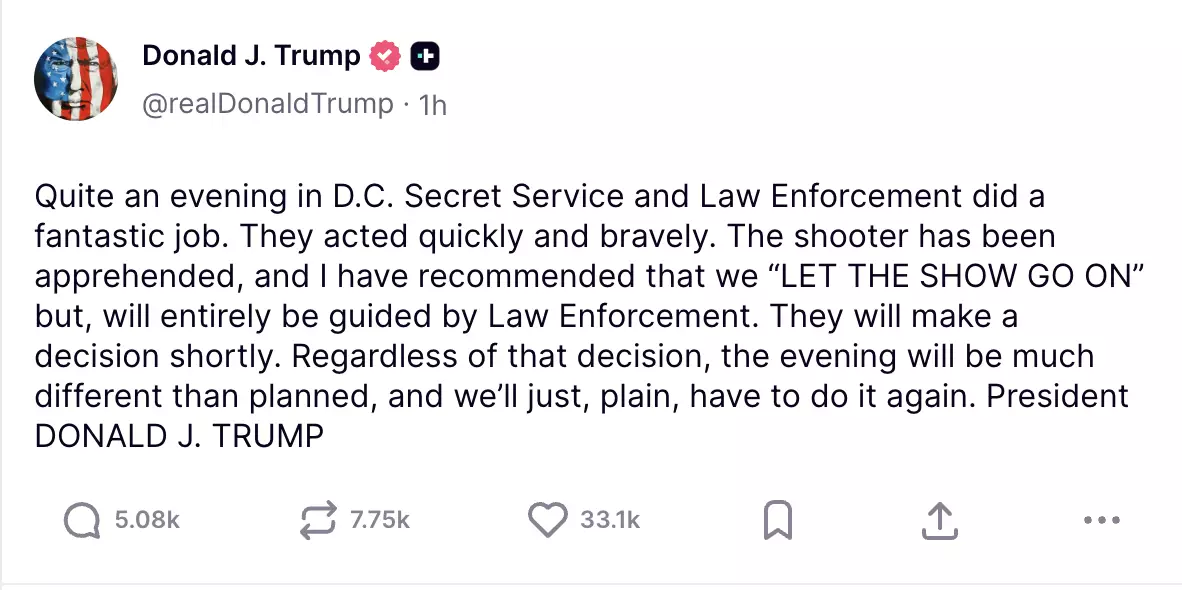The width and height of the screenshot is (1182, 590).
Task: Open the flag-themed profile avatar
Action: tap(77, 79)
